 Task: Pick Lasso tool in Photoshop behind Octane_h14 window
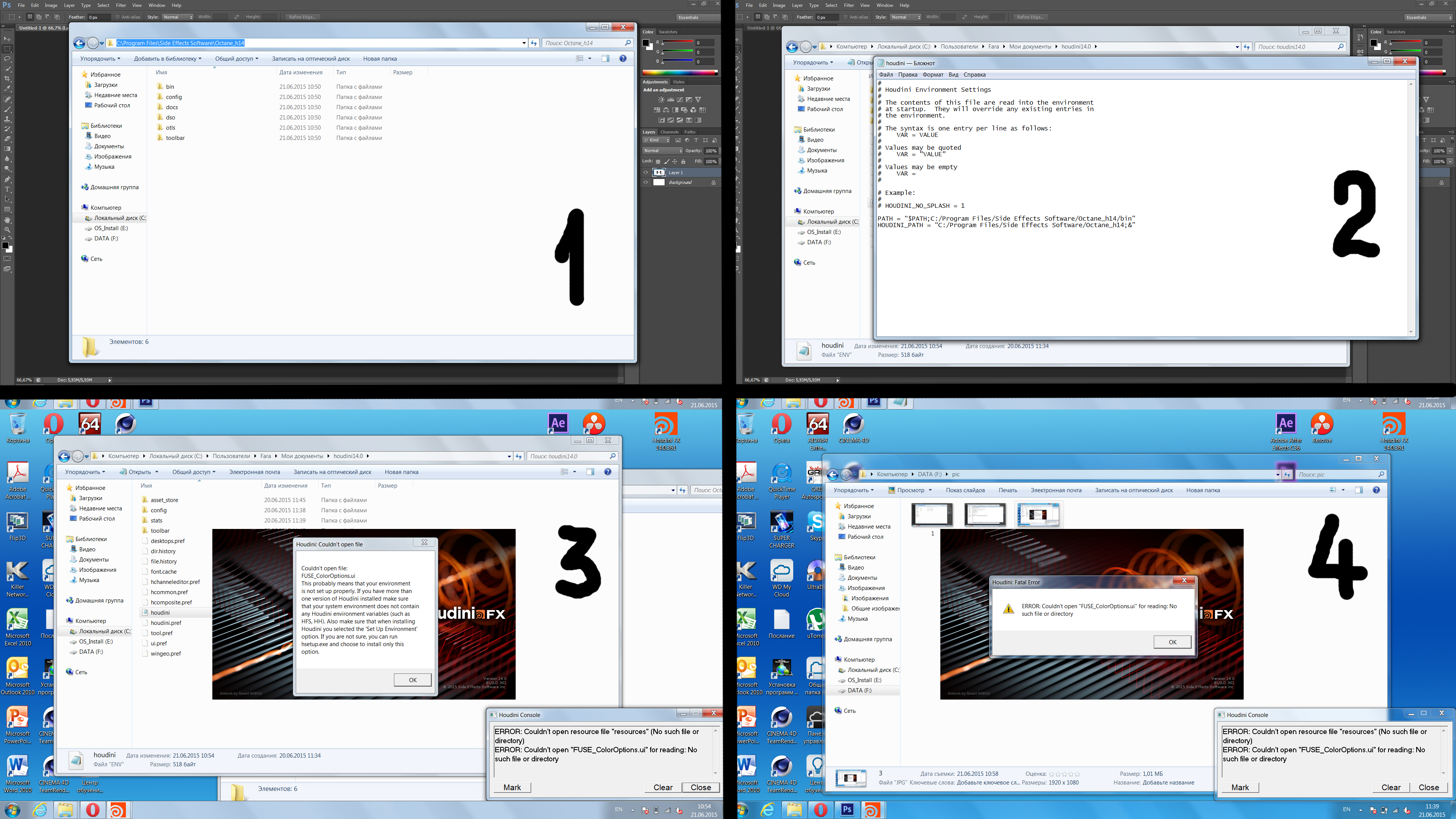click(x=7, y=59)
